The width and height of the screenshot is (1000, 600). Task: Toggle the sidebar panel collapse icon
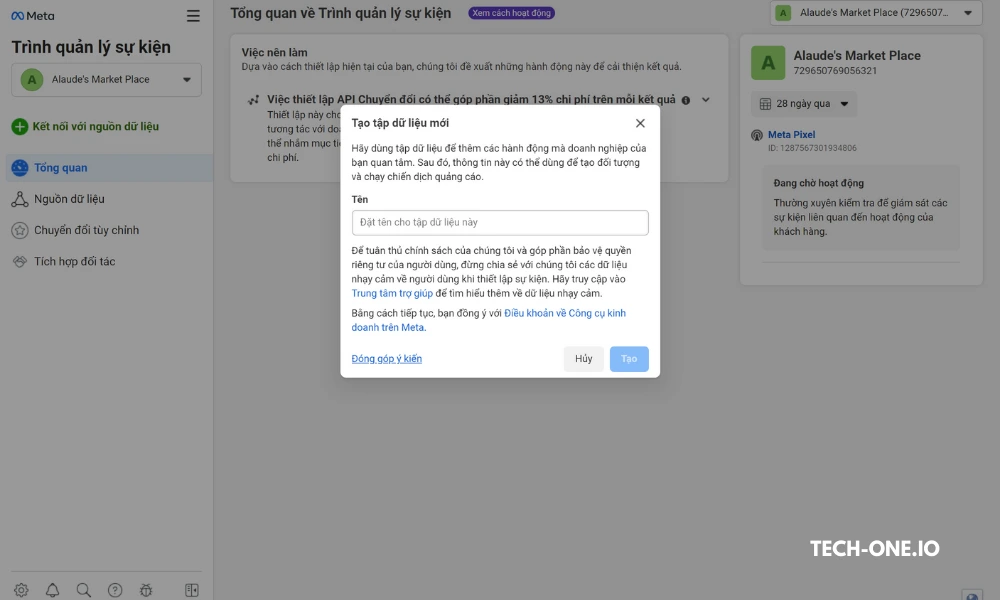tap(192, 590)
